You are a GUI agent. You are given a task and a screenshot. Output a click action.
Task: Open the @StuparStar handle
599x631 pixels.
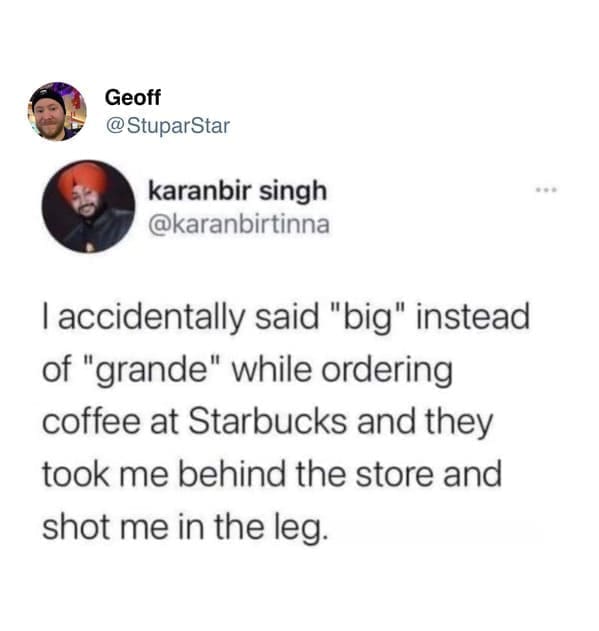point(167,126)
